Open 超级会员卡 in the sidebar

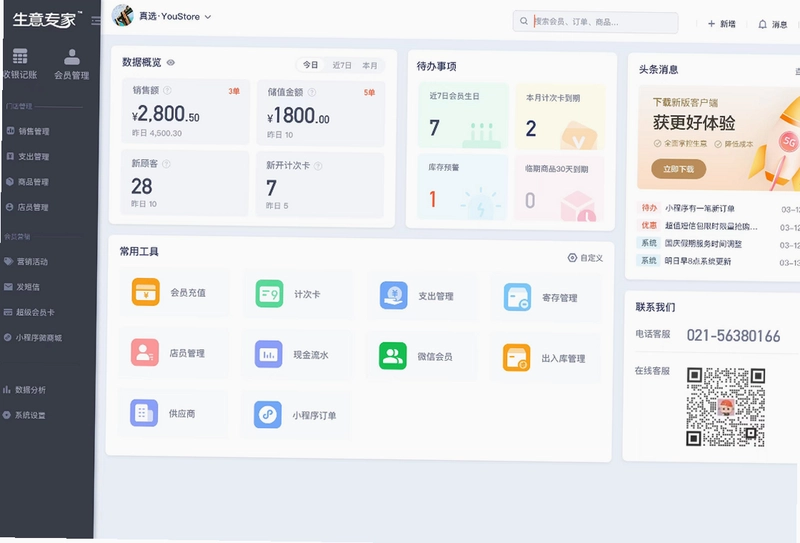[29, 312]
